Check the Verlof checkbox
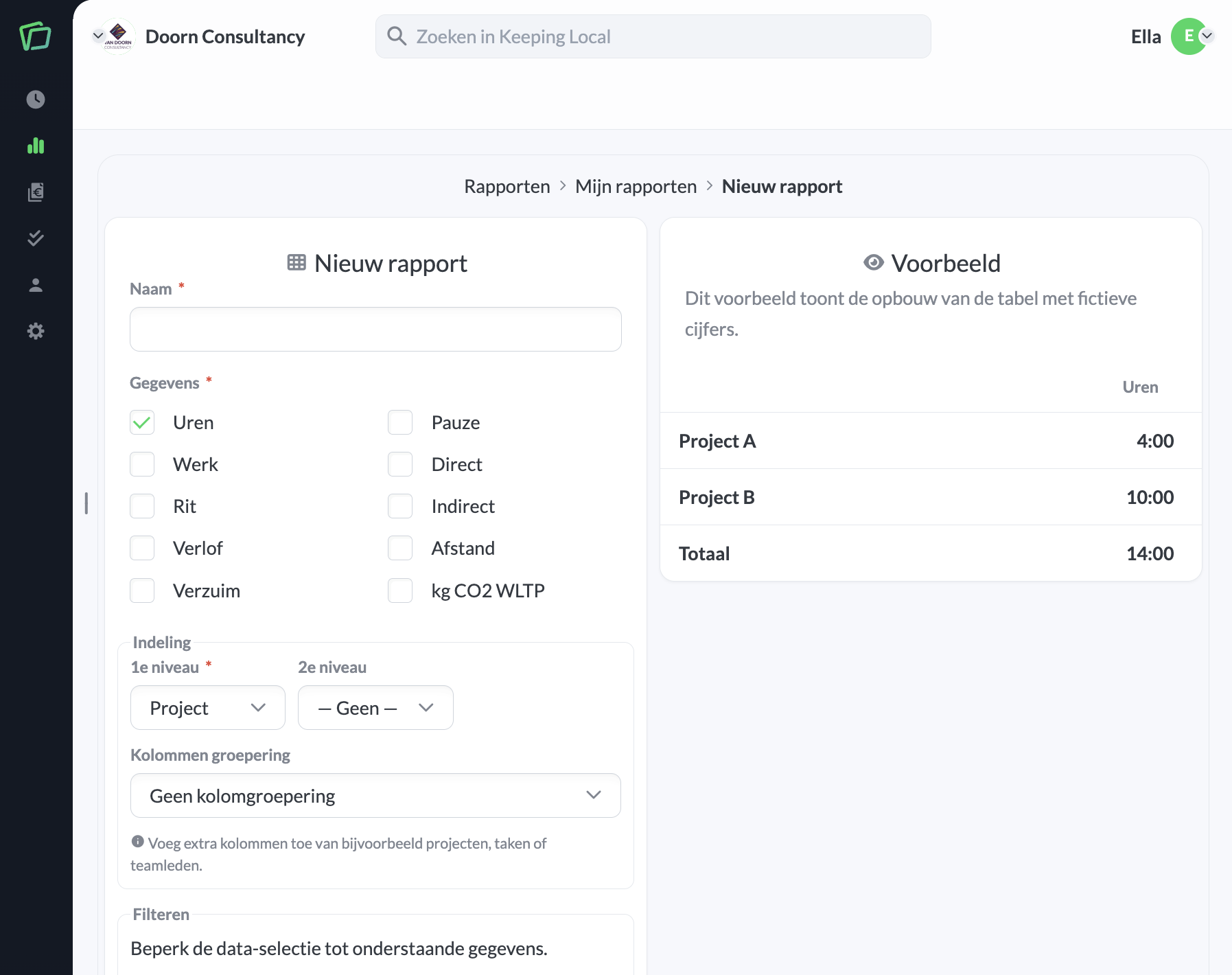This screenshot has height=975, width=1232. (142, 548)
